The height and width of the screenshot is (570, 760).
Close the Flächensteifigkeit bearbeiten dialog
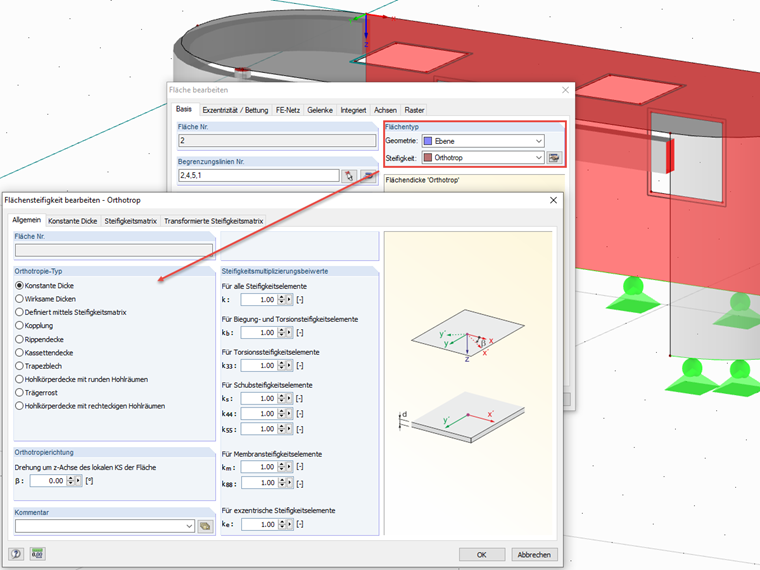[x=553, y=200]
